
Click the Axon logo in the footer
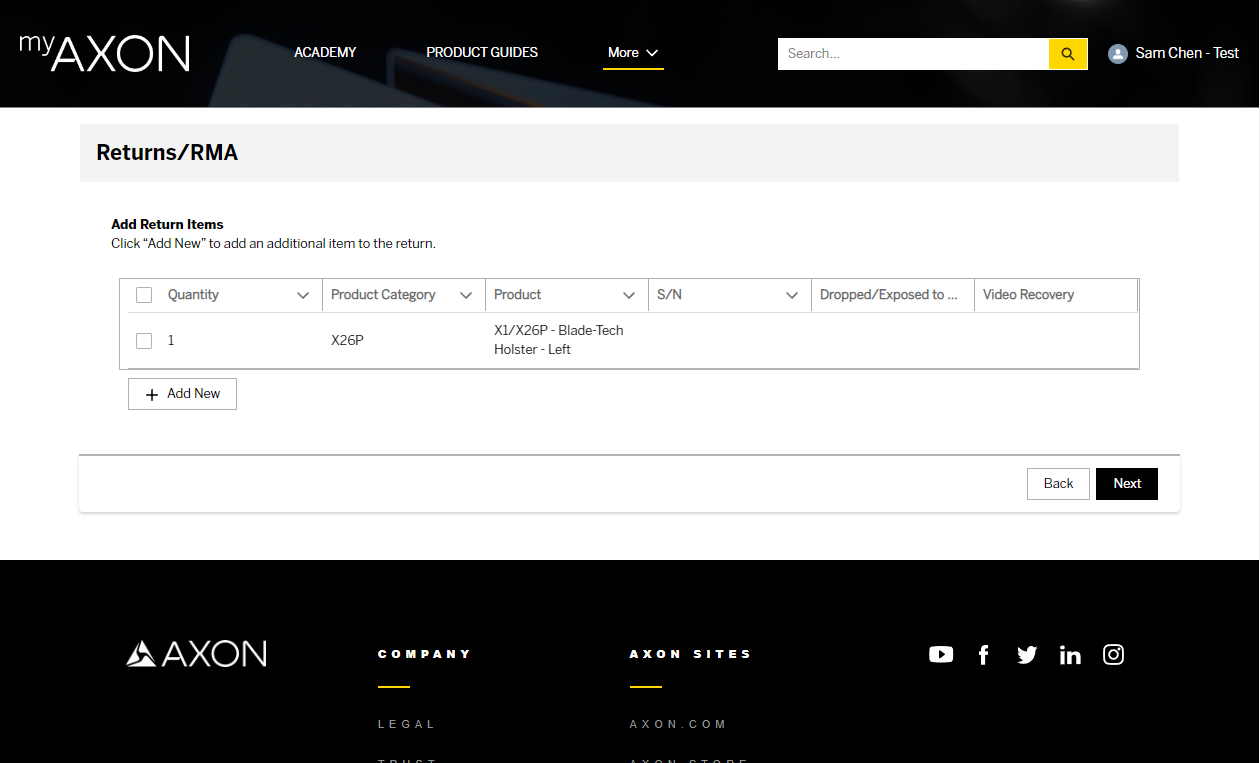pos(196,653)
